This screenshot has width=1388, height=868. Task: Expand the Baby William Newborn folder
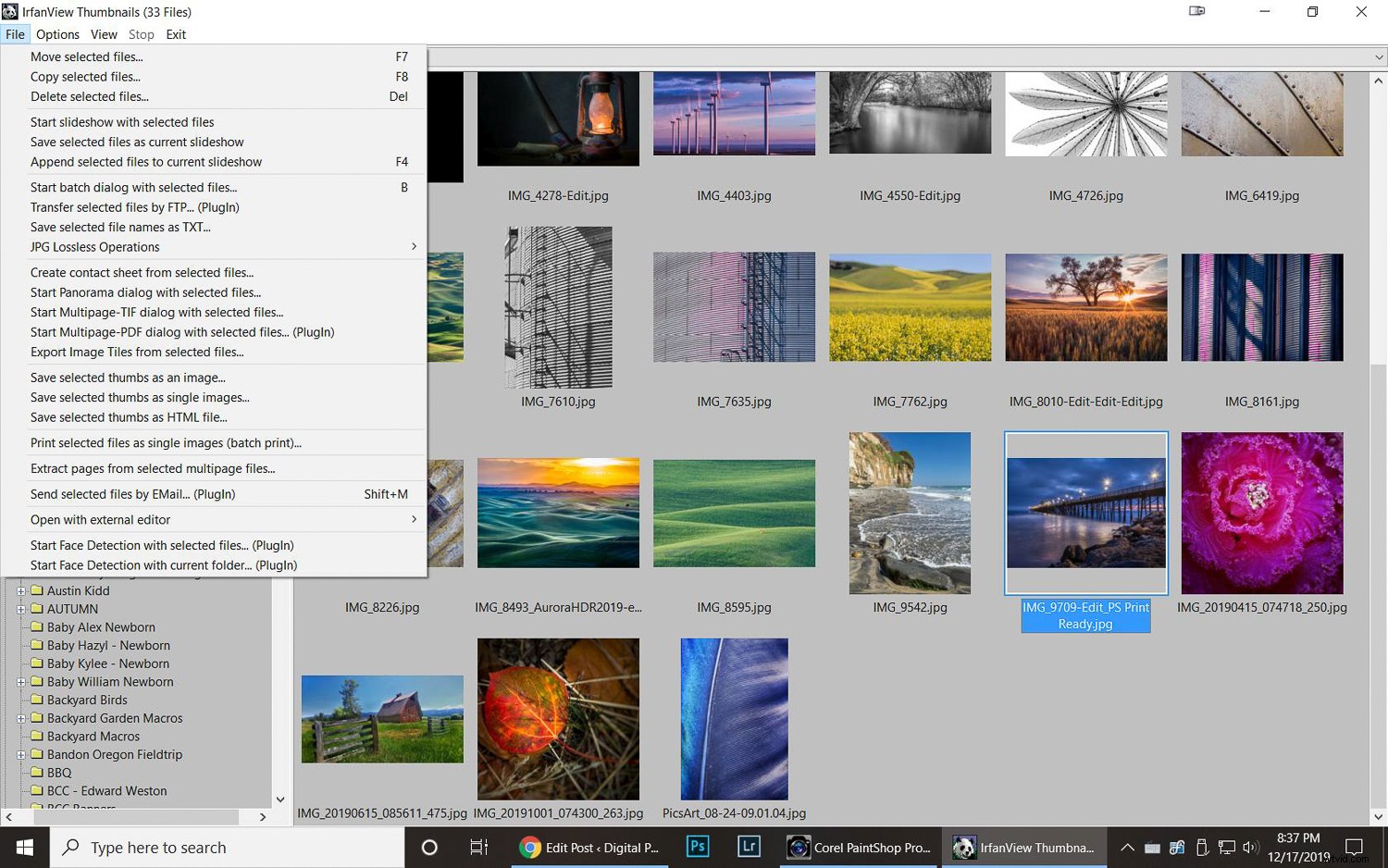tap(20, 682)
